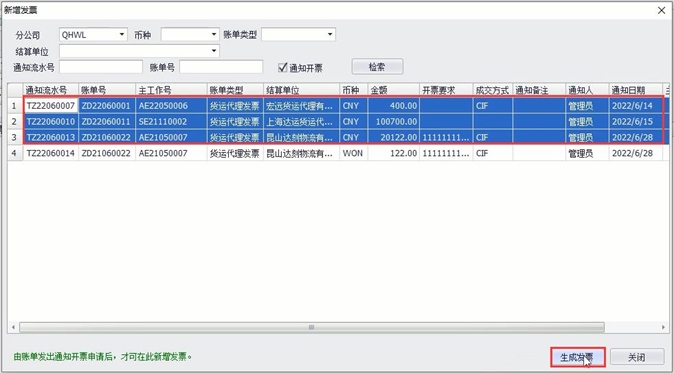Open the 结算单位 combo box
Viewport: 674px width, 373px height.
[139, 51]
